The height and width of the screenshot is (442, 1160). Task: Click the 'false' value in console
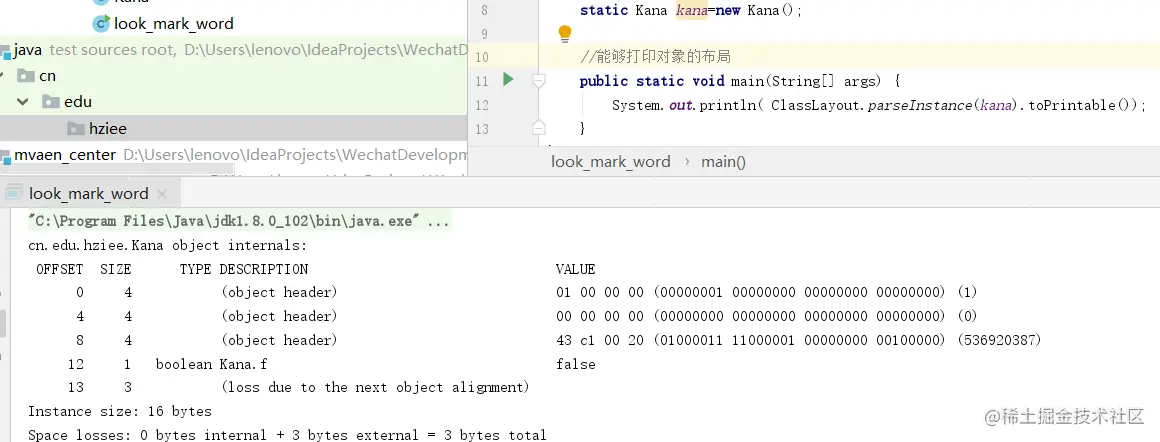[x=576, y=364]
